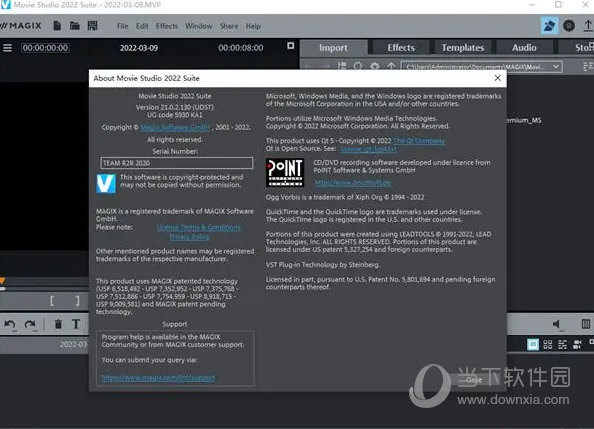Open the Share menu
This screenshot has height=429, width=594.
[x=229, y=26]
